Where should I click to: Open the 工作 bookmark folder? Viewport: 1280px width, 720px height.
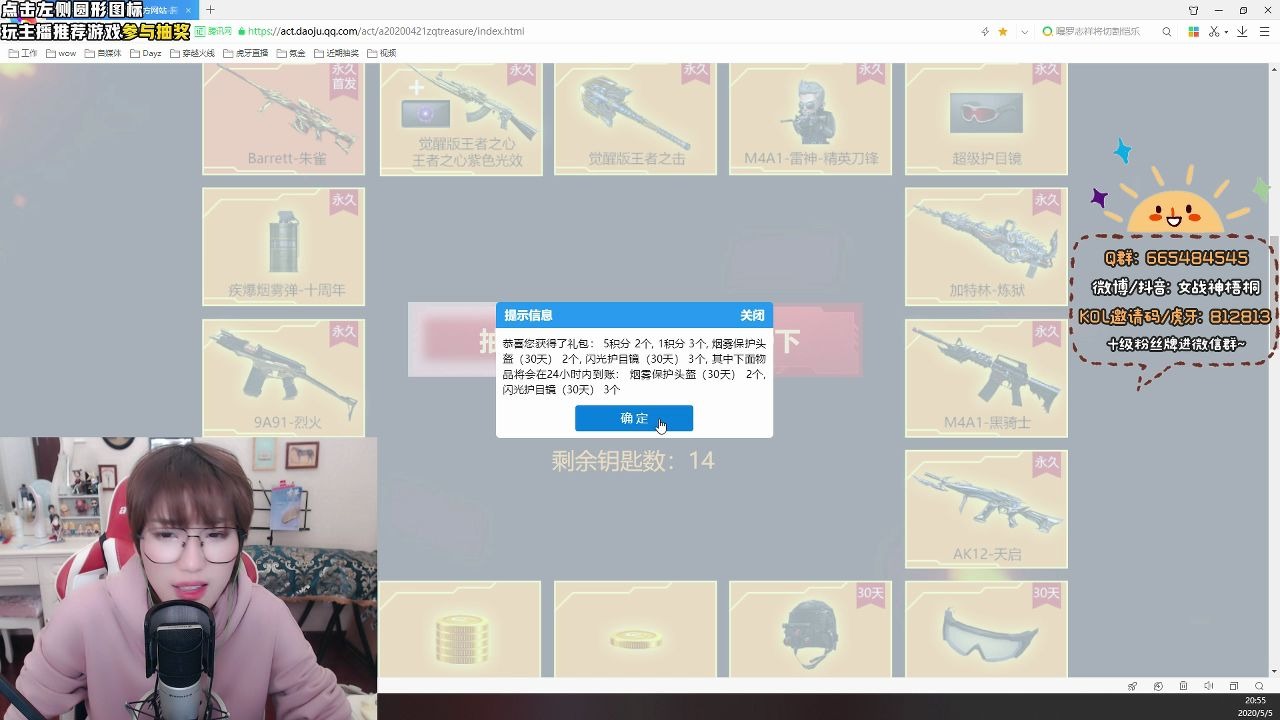[23, 53]
